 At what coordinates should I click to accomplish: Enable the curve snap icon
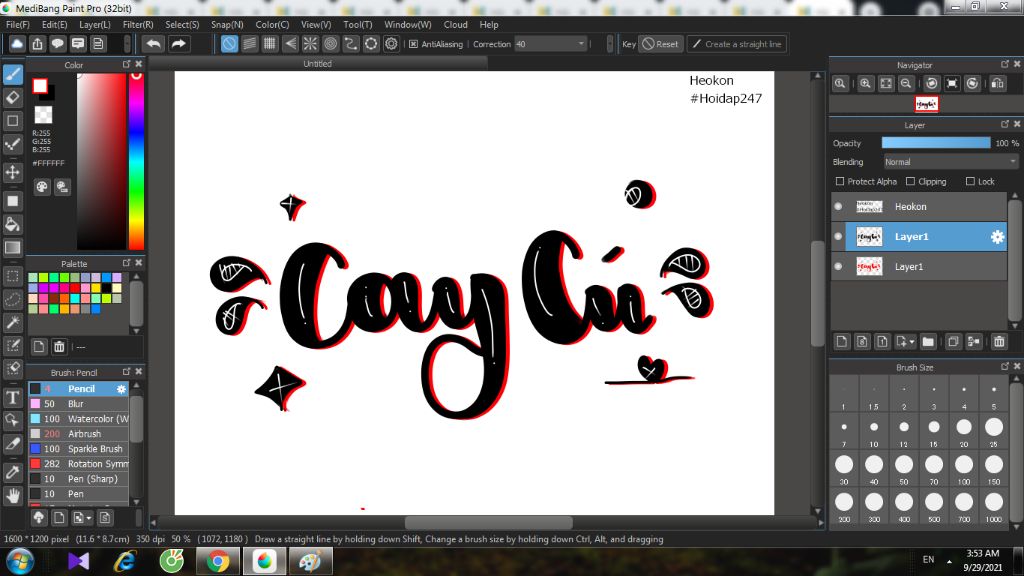[351, 44]
